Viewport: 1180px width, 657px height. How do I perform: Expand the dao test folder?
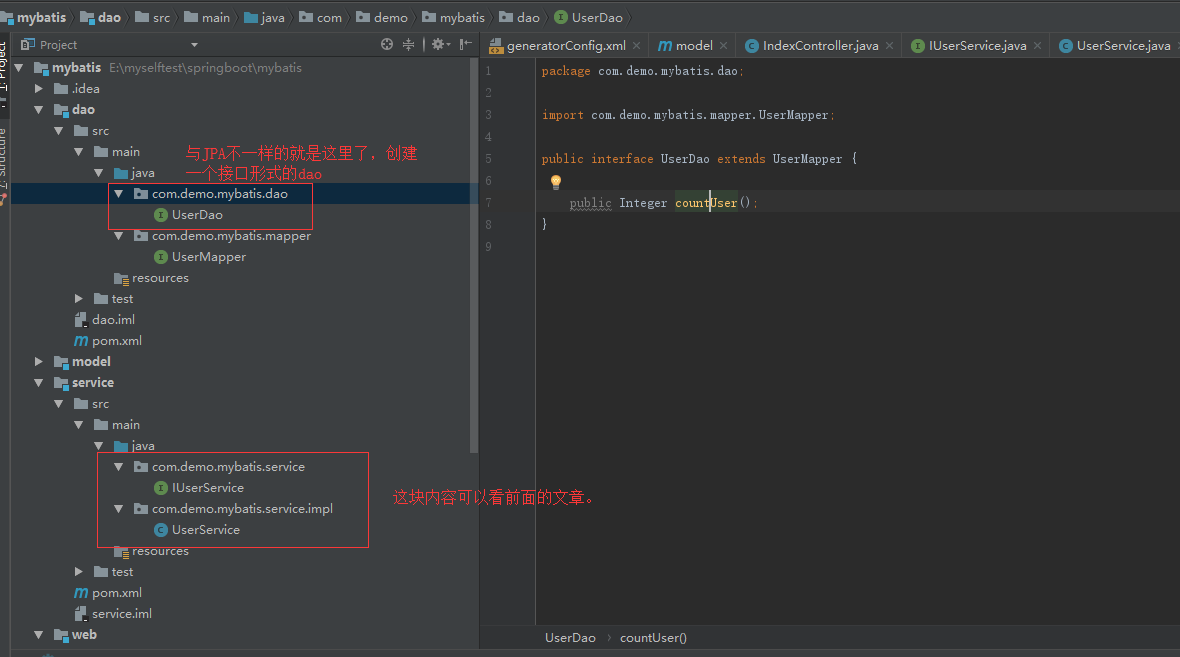click(78, 299)
